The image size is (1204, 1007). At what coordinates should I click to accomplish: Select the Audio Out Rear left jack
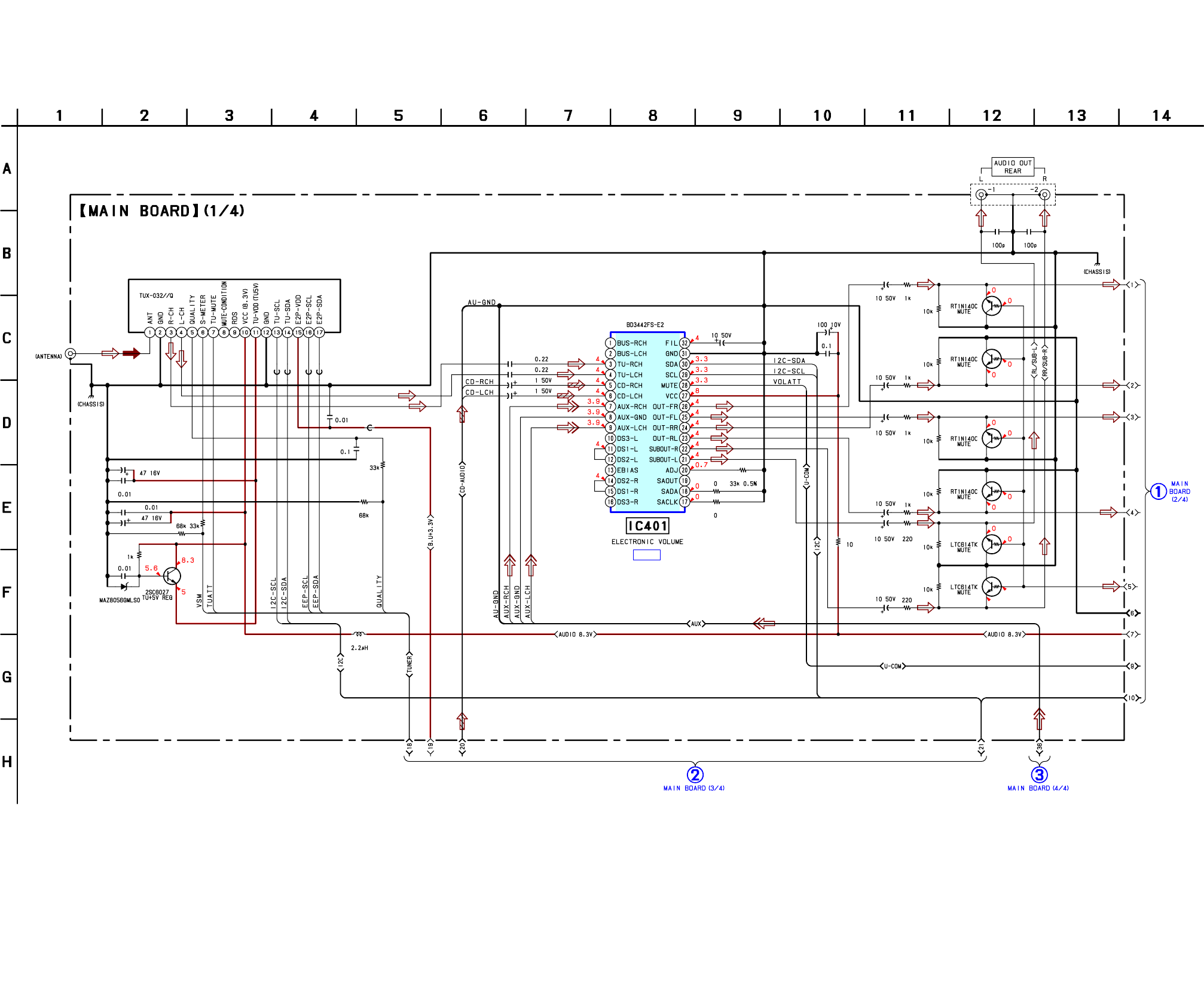pos(981,194)
